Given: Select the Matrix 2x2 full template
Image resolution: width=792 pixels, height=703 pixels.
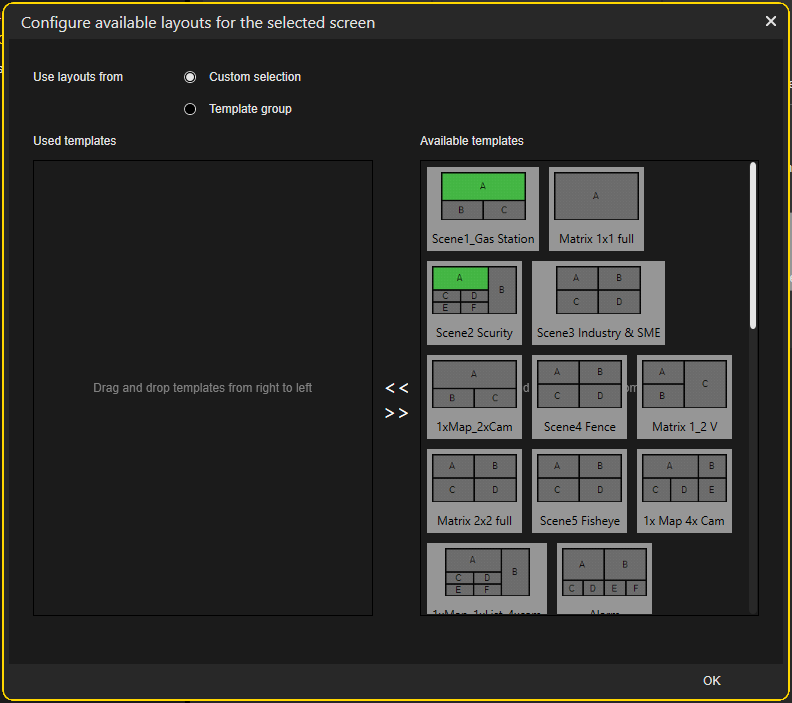Looking at the screenshot, I should tap(474, 490).
